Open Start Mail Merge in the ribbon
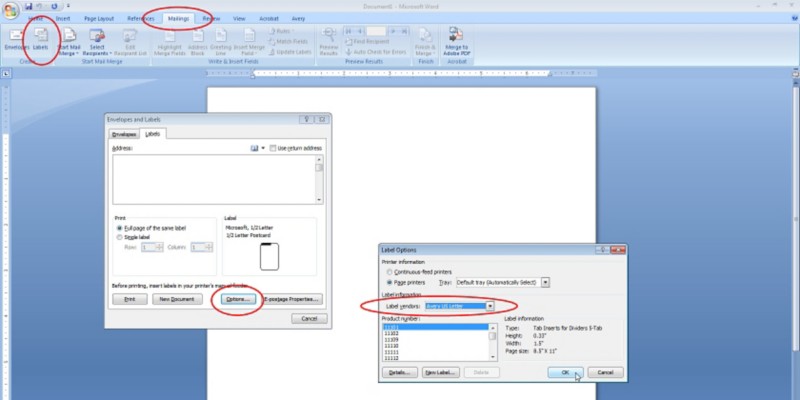 70,42
